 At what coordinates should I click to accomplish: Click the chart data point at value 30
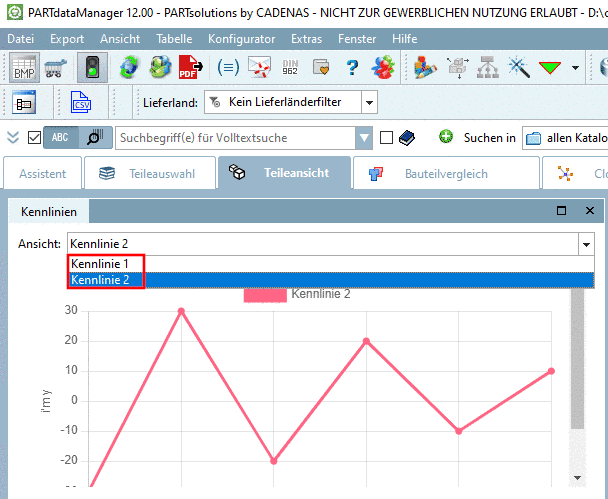coord(181,311)
